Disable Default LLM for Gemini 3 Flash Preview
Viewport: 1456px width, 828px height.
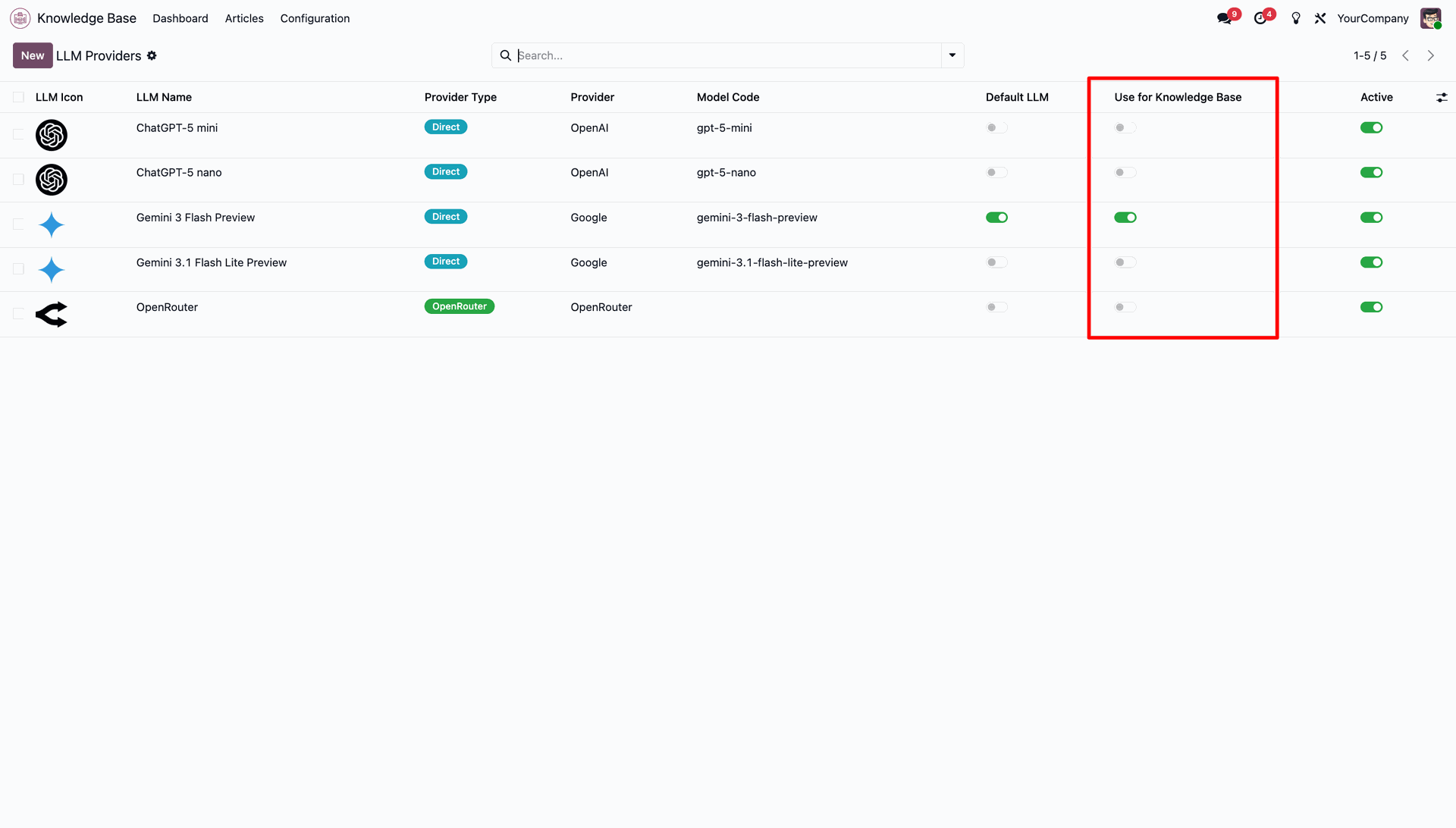coord(996,218)
